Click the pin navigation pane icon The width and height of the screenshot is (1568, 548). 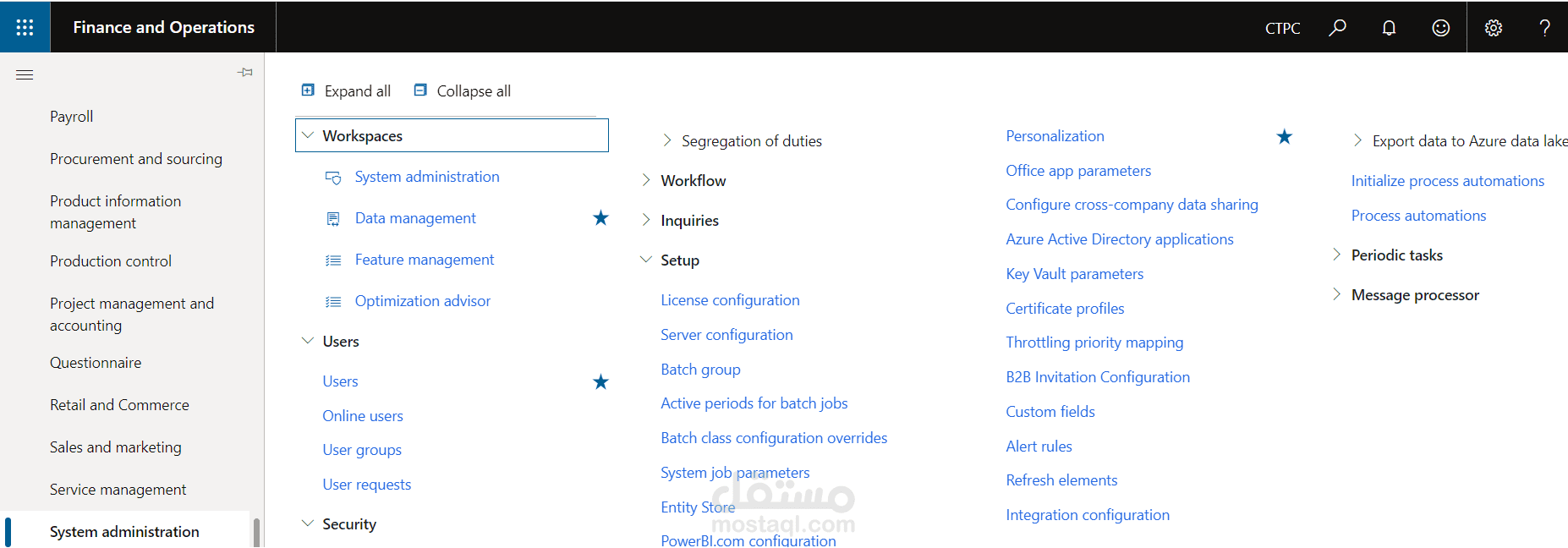tap(245, 73)
